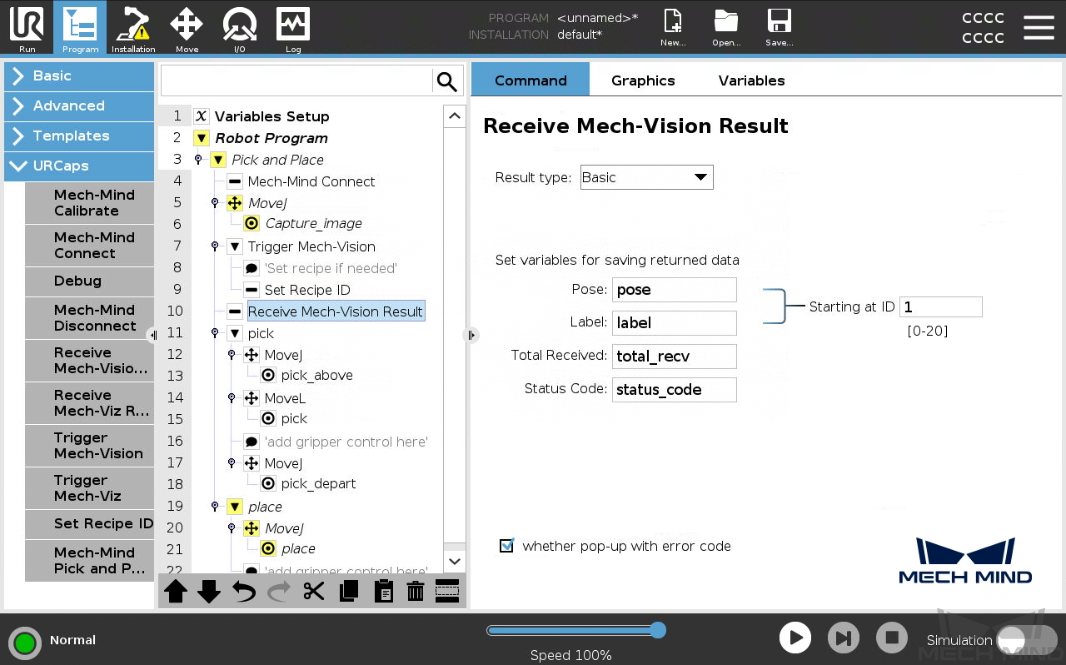Click the Starting at ID field

pos(941,307)
